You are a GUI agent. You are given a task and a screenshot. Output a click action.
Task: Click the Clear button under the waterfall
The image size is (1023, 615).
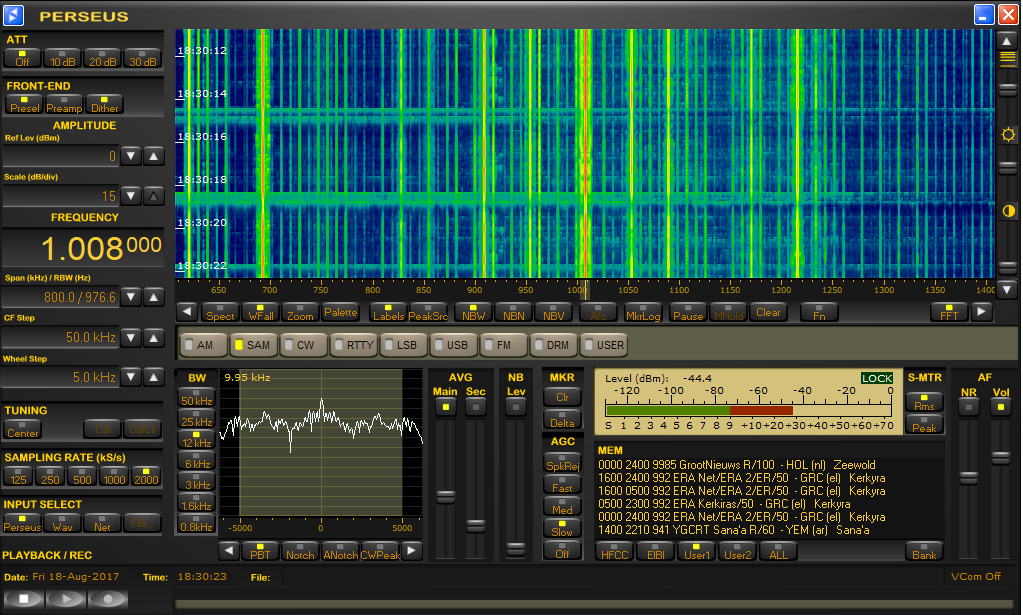click(x=768, y=312)
